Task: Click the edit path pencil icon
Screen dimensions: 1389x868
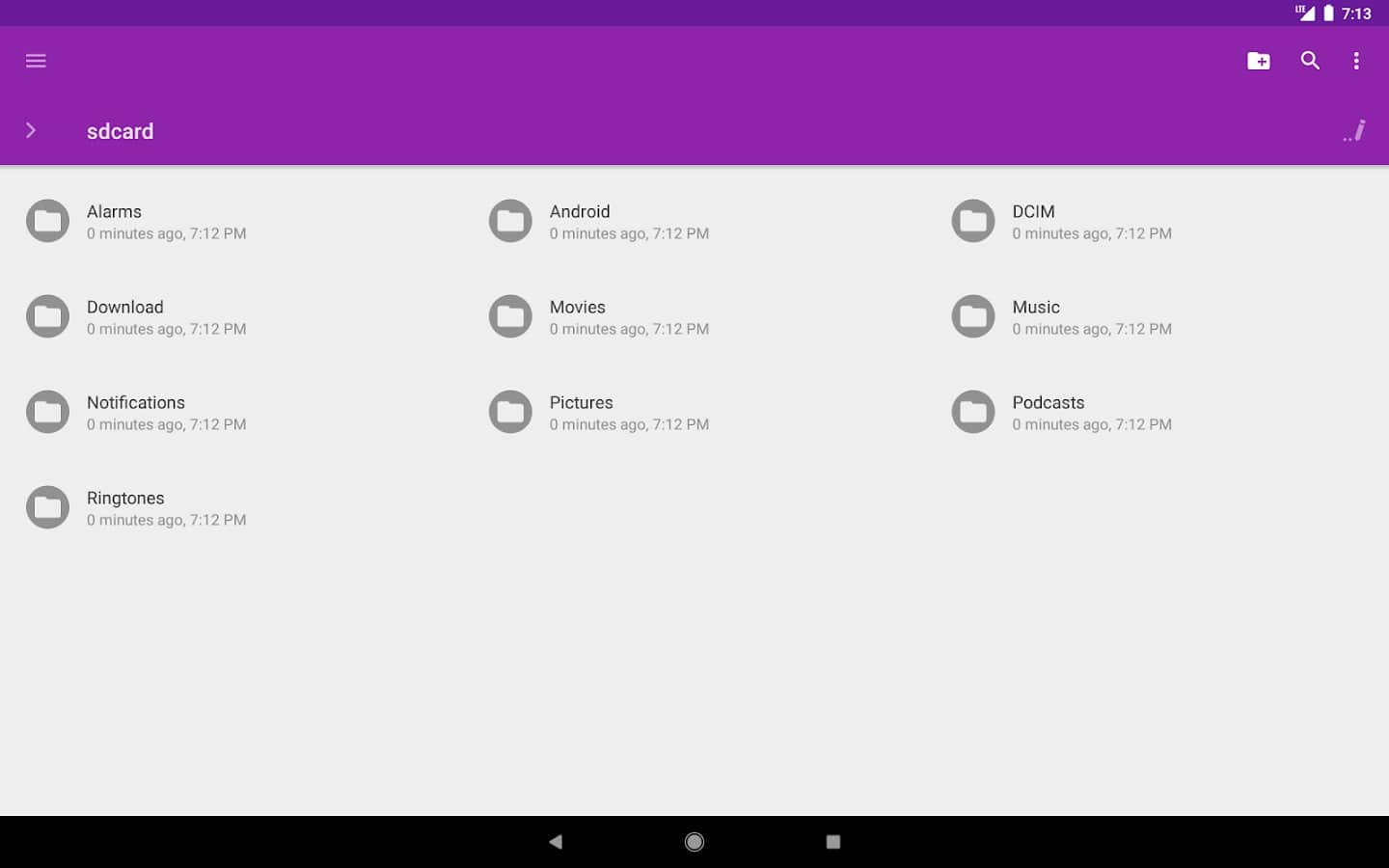Action: 1355,131
